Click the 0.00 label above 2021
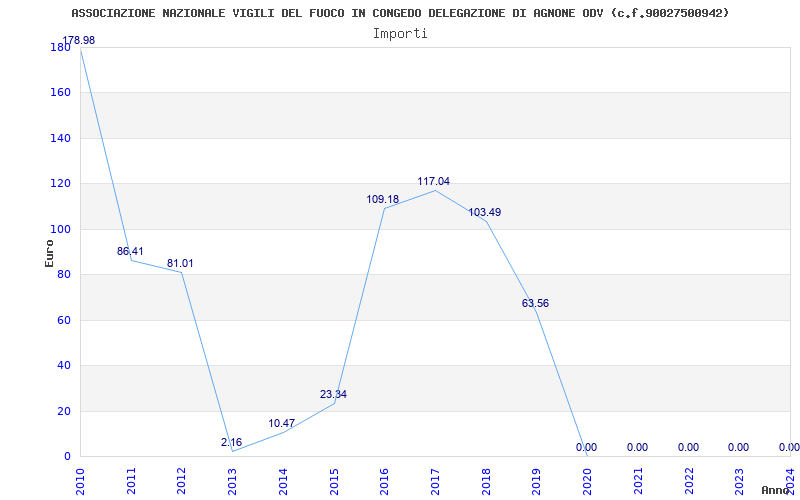 [x=637, y=447]
